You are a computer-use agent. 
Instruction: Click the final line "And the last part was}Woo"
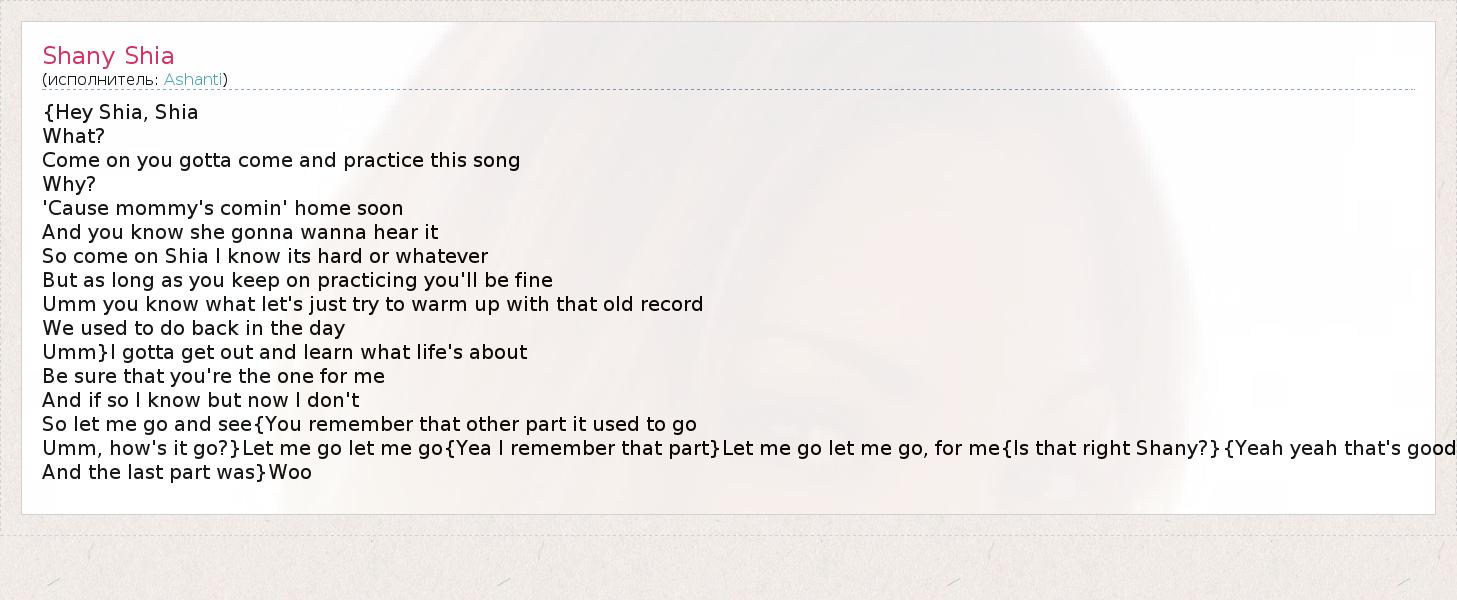click(x=176, y=472)
